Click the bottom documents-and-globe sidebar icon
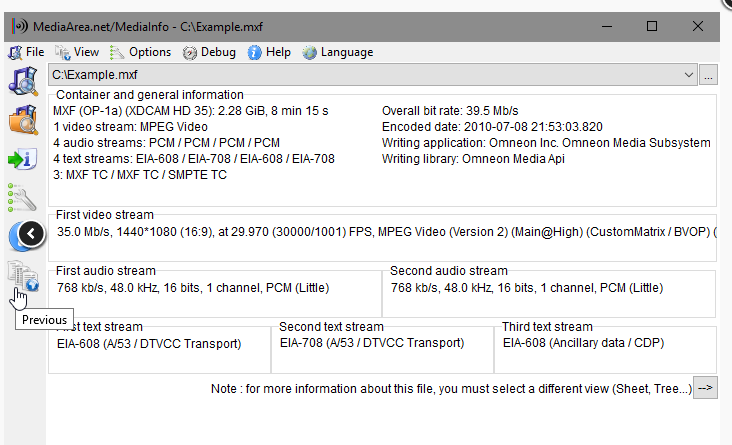This screenshot has height=445, width=732. (x=22, y=274)
